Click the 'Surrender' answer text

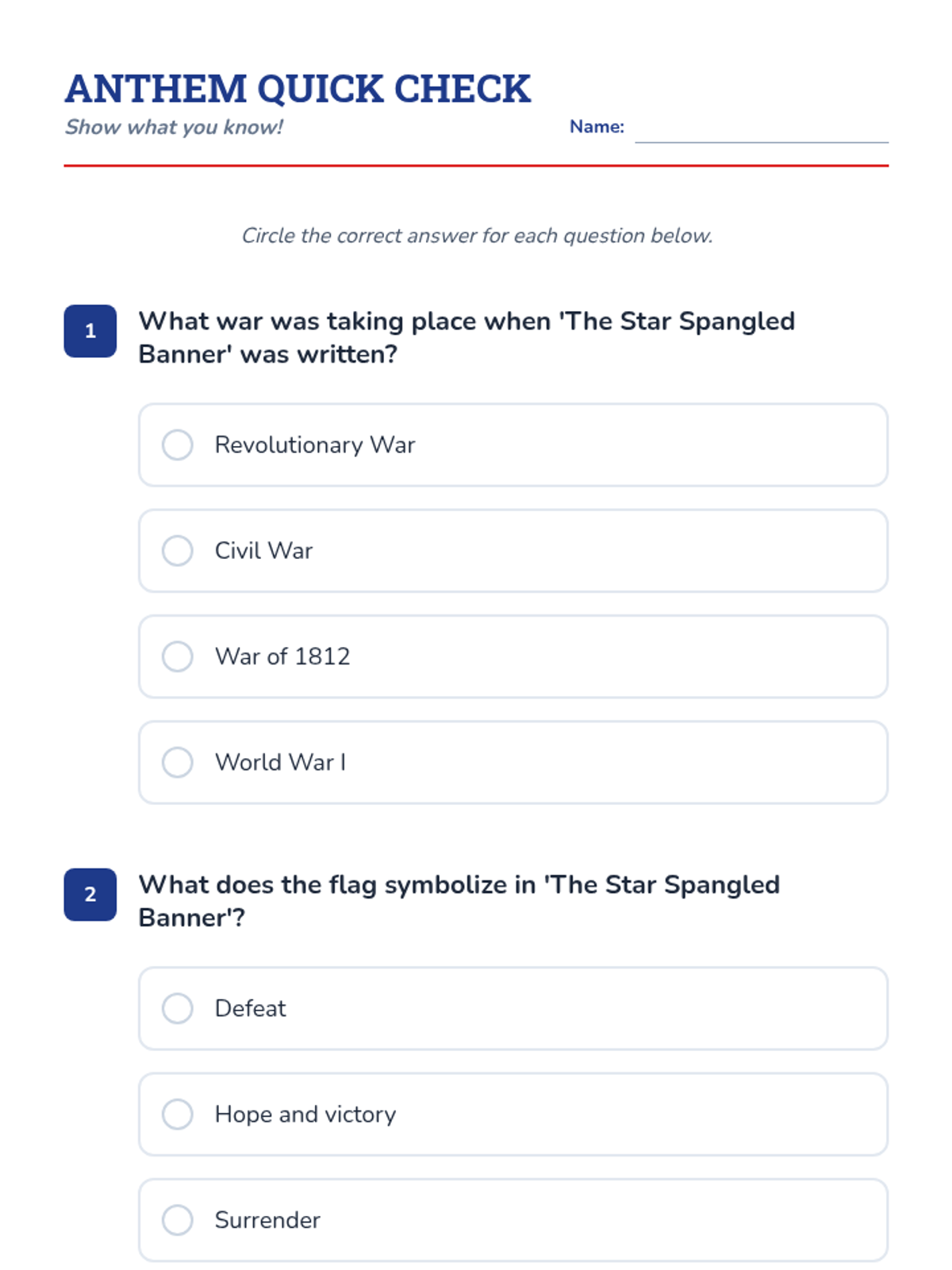[267, 1220]
